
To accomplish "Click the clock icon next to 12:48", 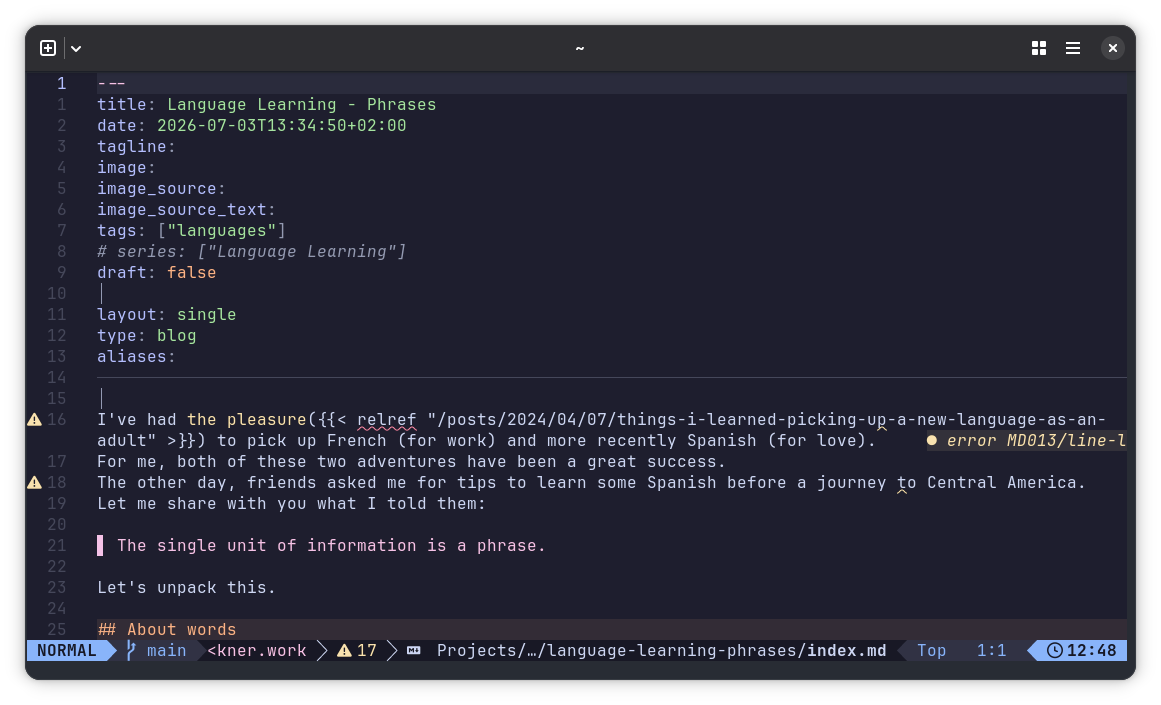I will click(1054, 651).
